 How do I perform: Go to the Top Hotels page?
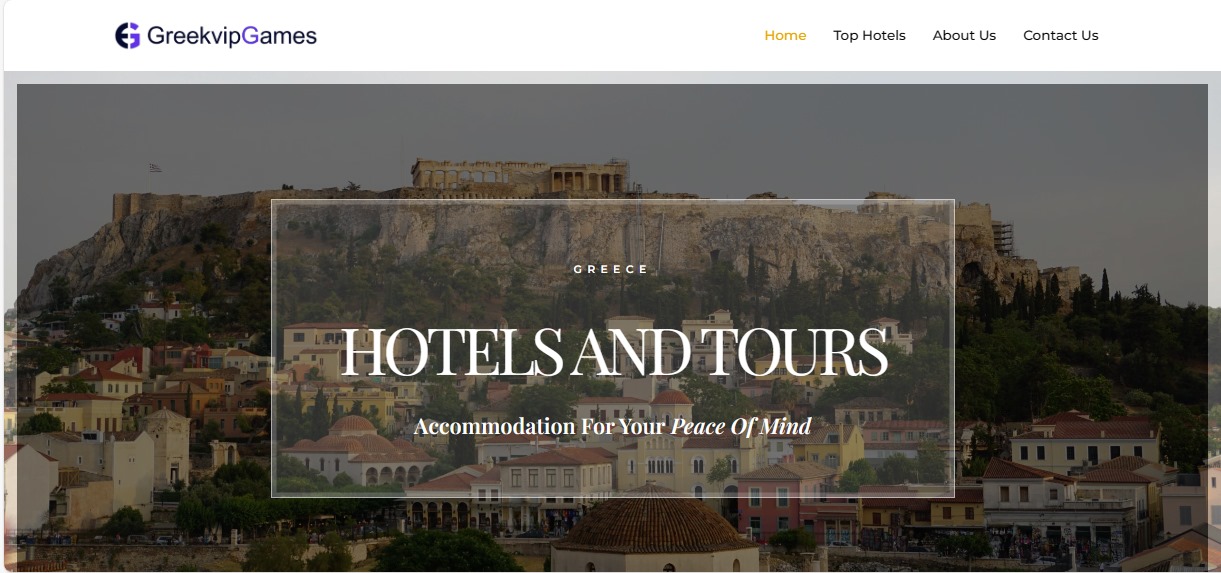tap(869, 35)
